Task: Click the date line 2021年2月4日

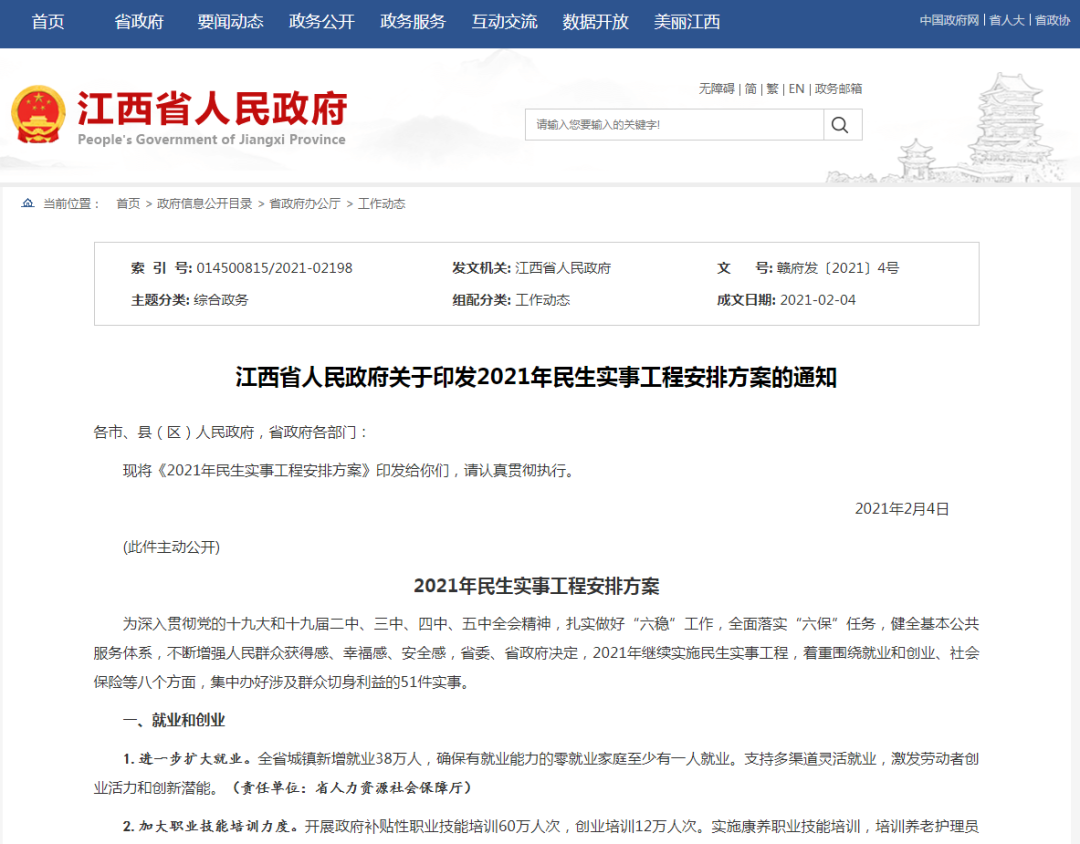Action: click(x=902, y=509)
